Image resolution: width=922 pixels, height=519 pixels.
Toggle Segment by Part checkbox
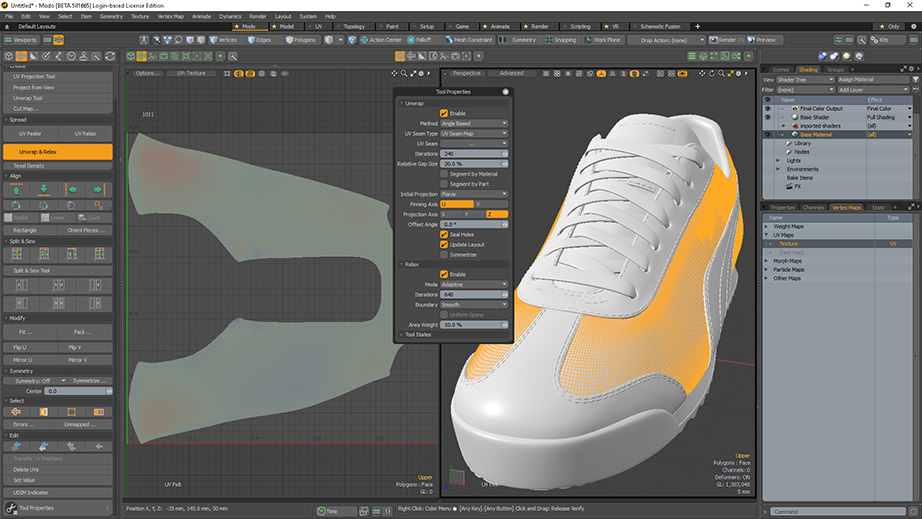pyautogui.click(x=444, y=184)
